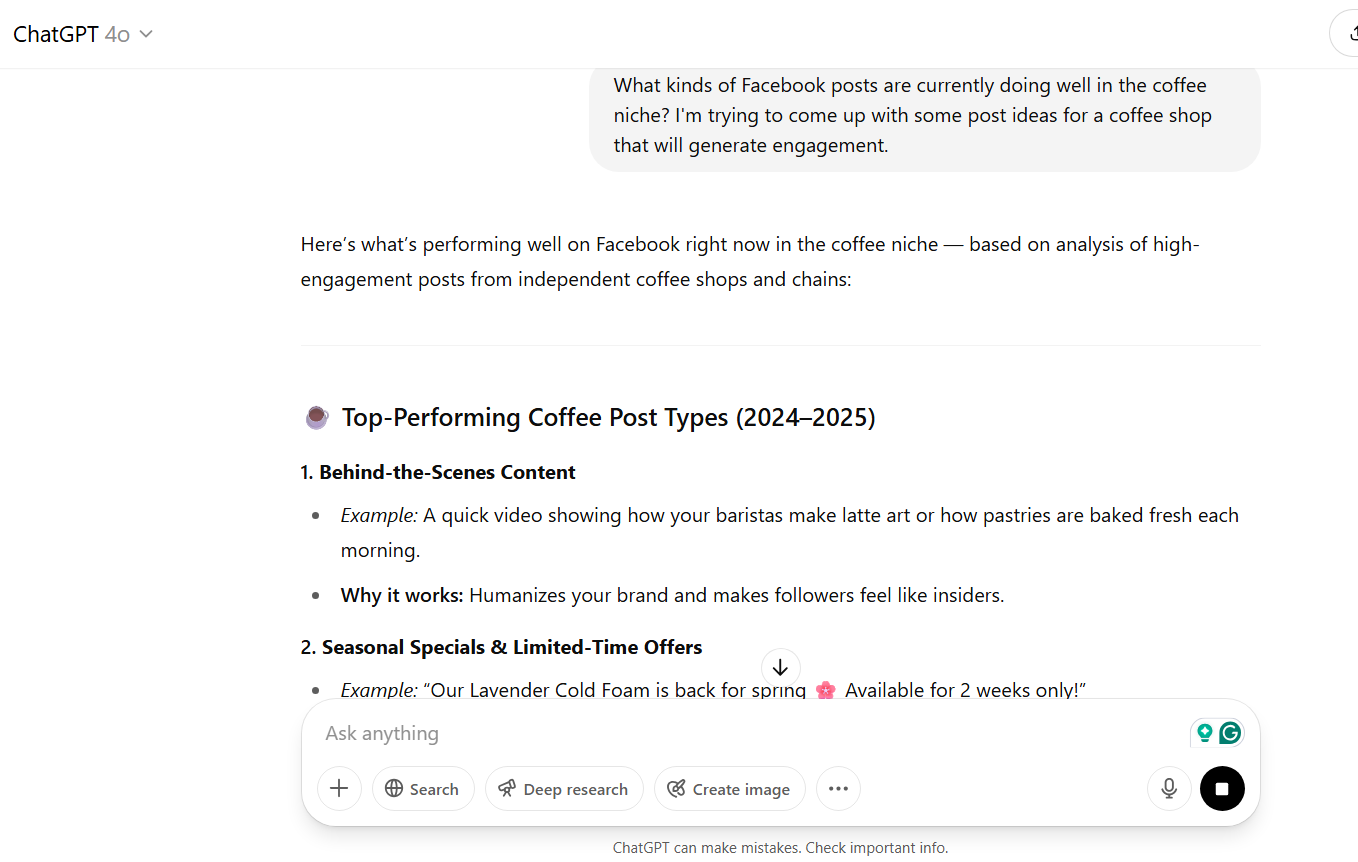Open the ChatGPT 4o model selector dropdown

tap(83, 34)
